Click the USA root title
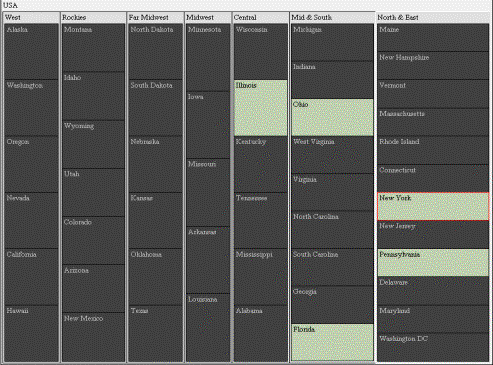The width and height of the screenshot is (493, 365). tap(10, 5)
